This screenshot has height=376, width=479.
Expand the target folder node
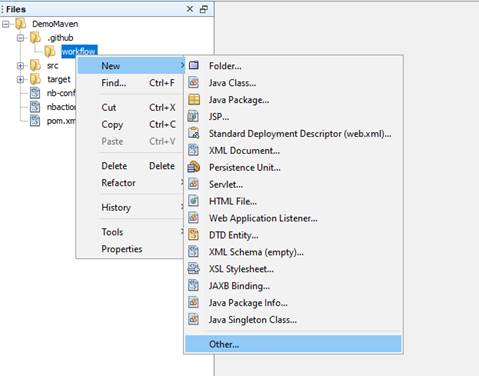(x=21, y=79)
